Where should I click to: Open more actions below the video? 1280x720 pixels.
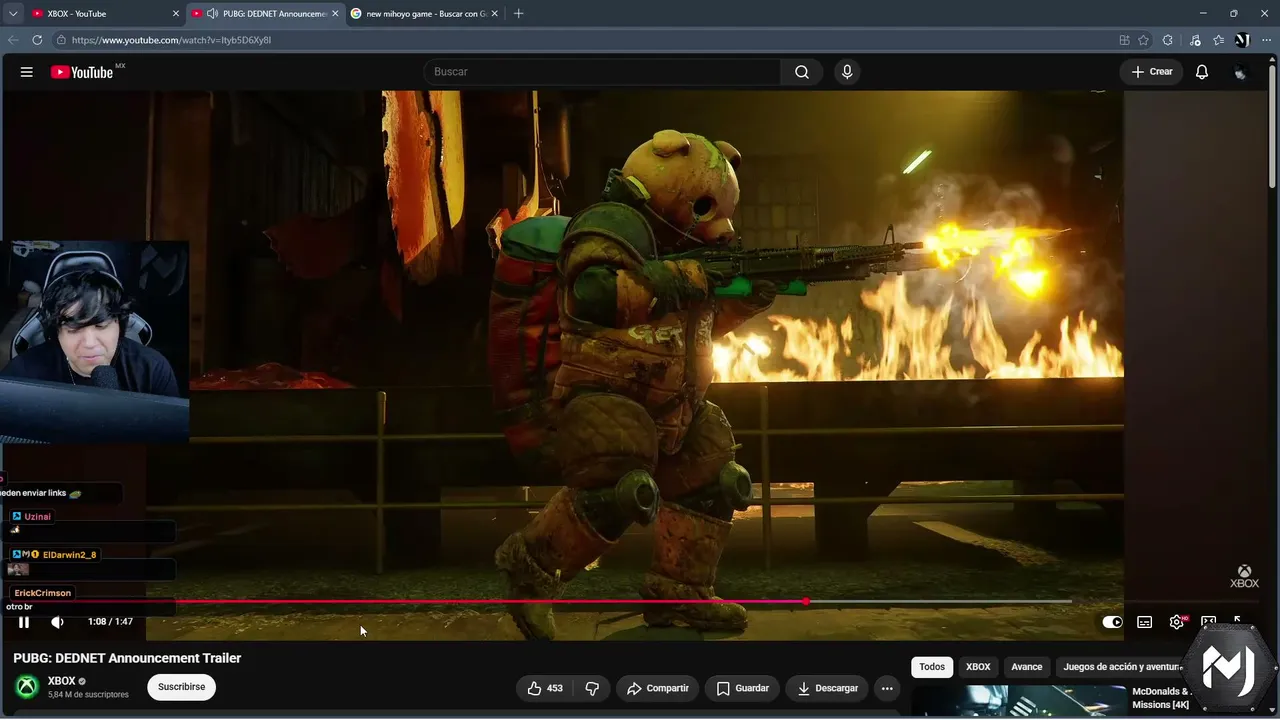pos(887,688)
